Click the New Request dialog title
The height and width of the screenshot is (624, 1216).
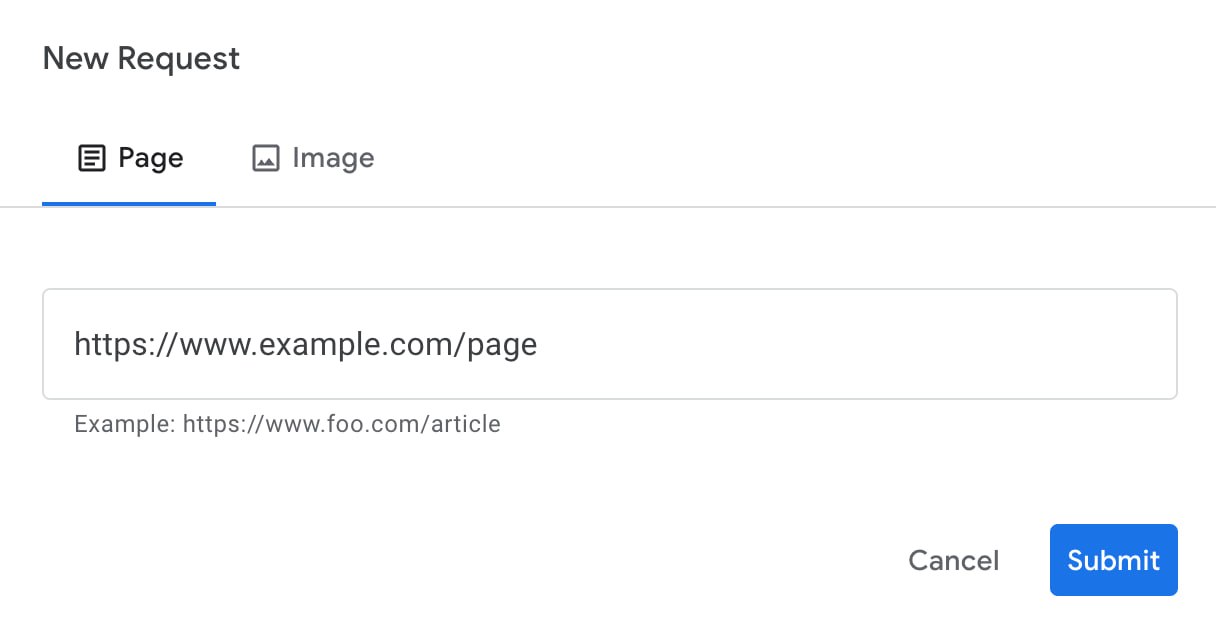tap(140, 58)
